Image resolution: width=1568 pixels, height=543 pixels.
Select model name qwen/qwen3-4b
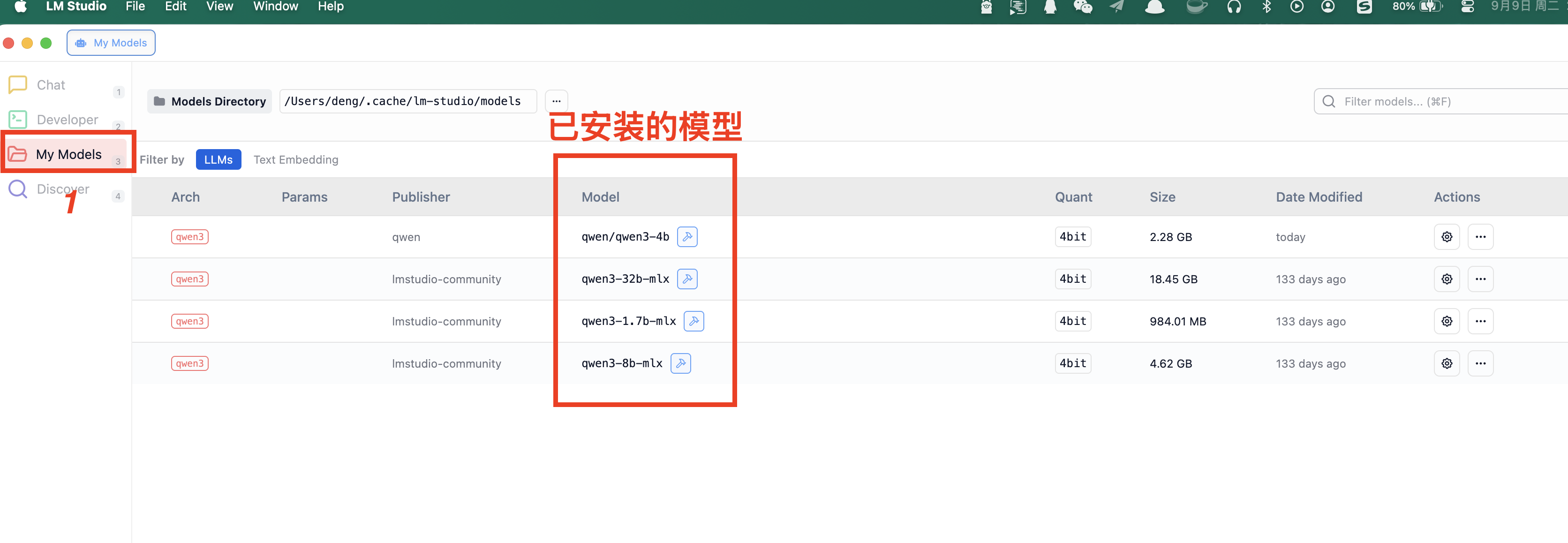click(625, 237)
